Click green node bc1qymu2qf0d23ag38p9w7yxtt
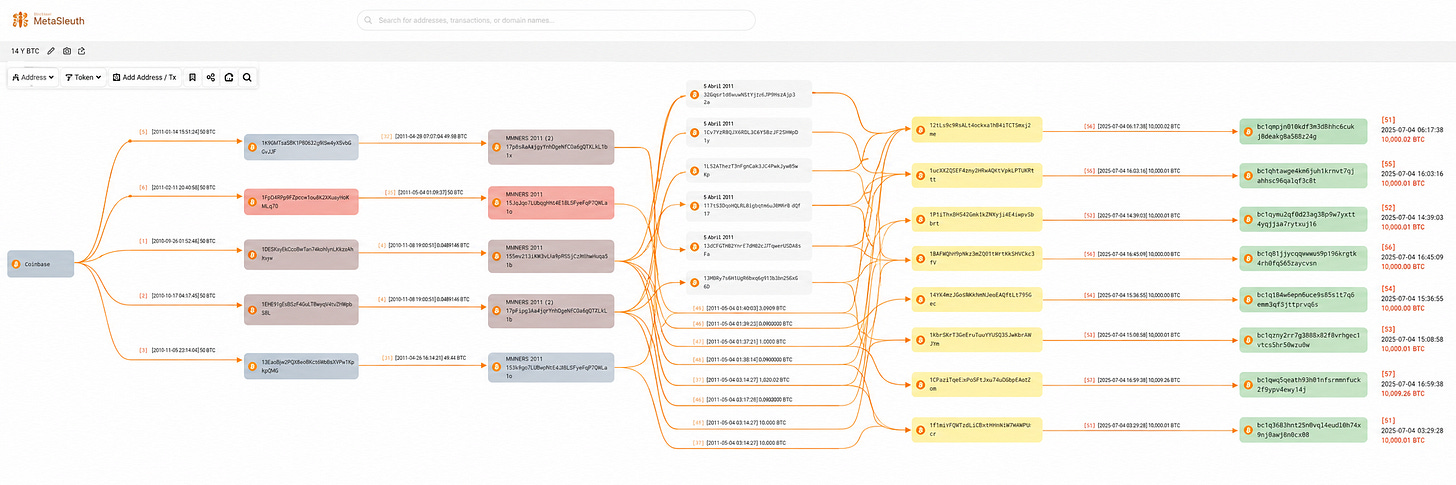Screen dimensions: 1456x485 coord(1302,219)
